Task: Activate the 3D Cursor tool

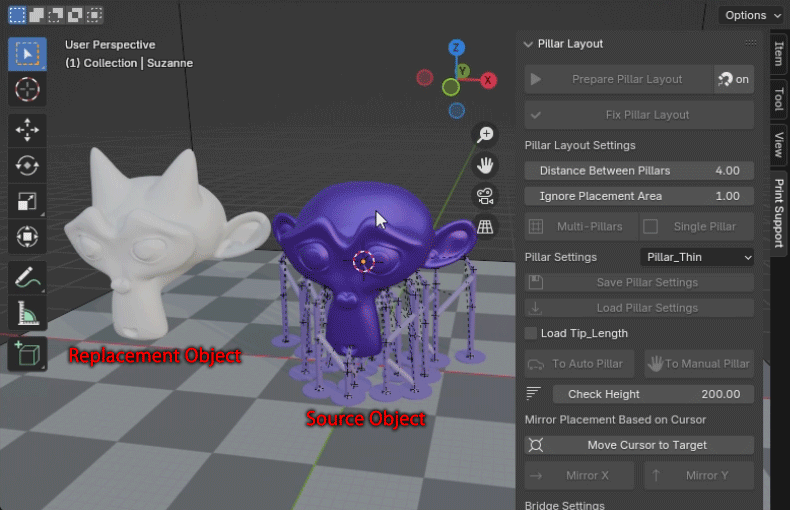Action: (x=27, y=90)
